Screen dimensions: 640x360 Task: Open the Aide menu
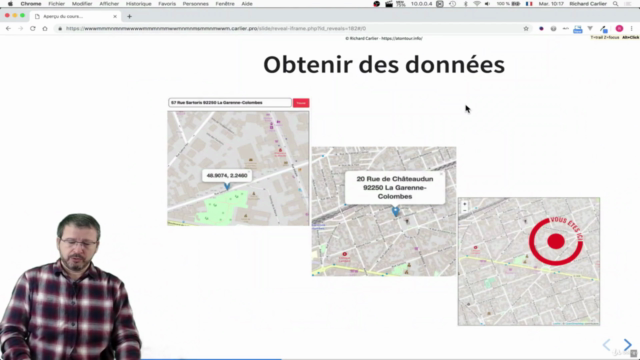(x=247, y=4)
